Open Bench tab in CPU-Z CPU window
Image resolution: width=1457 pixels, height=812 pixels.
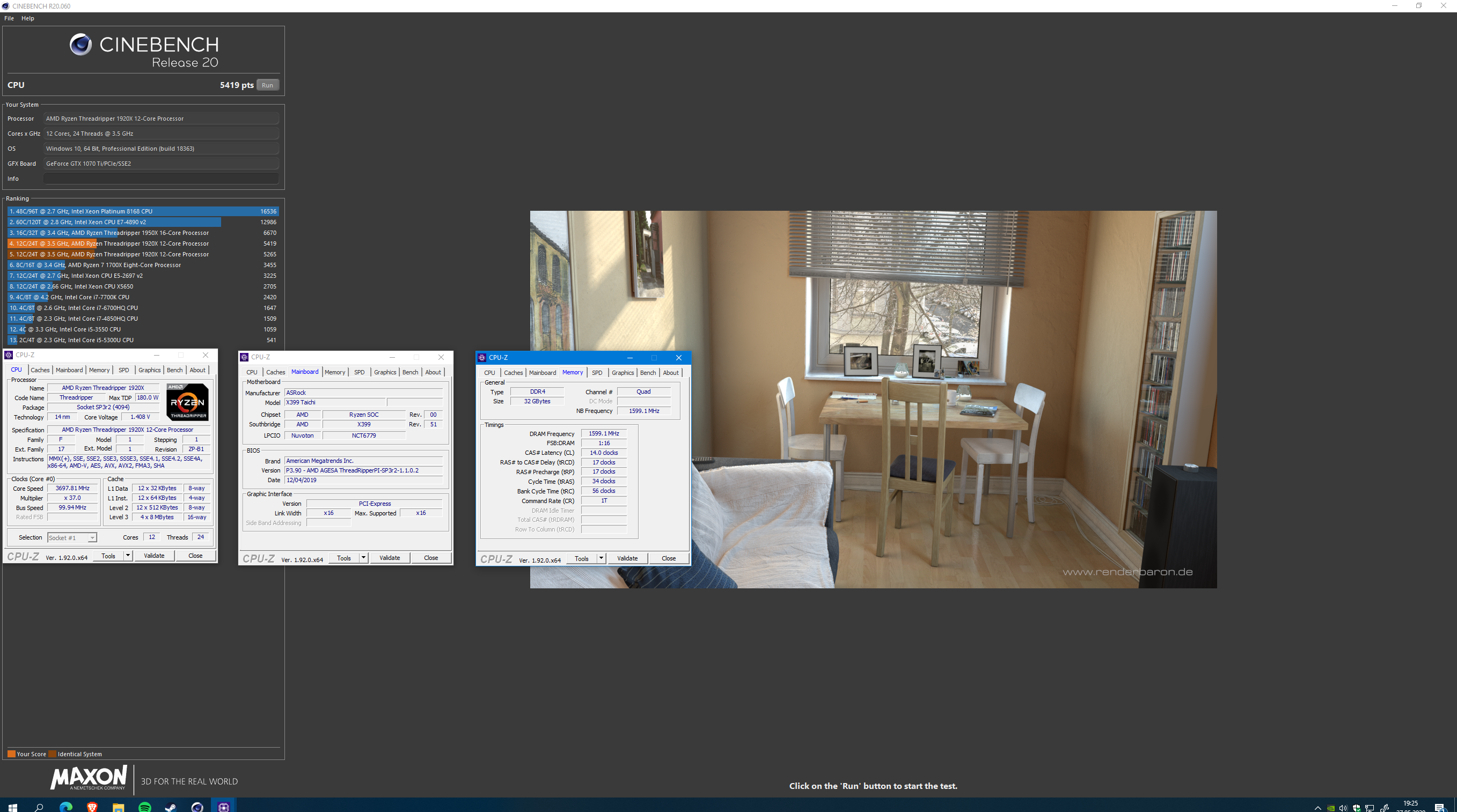coord(175,370)
